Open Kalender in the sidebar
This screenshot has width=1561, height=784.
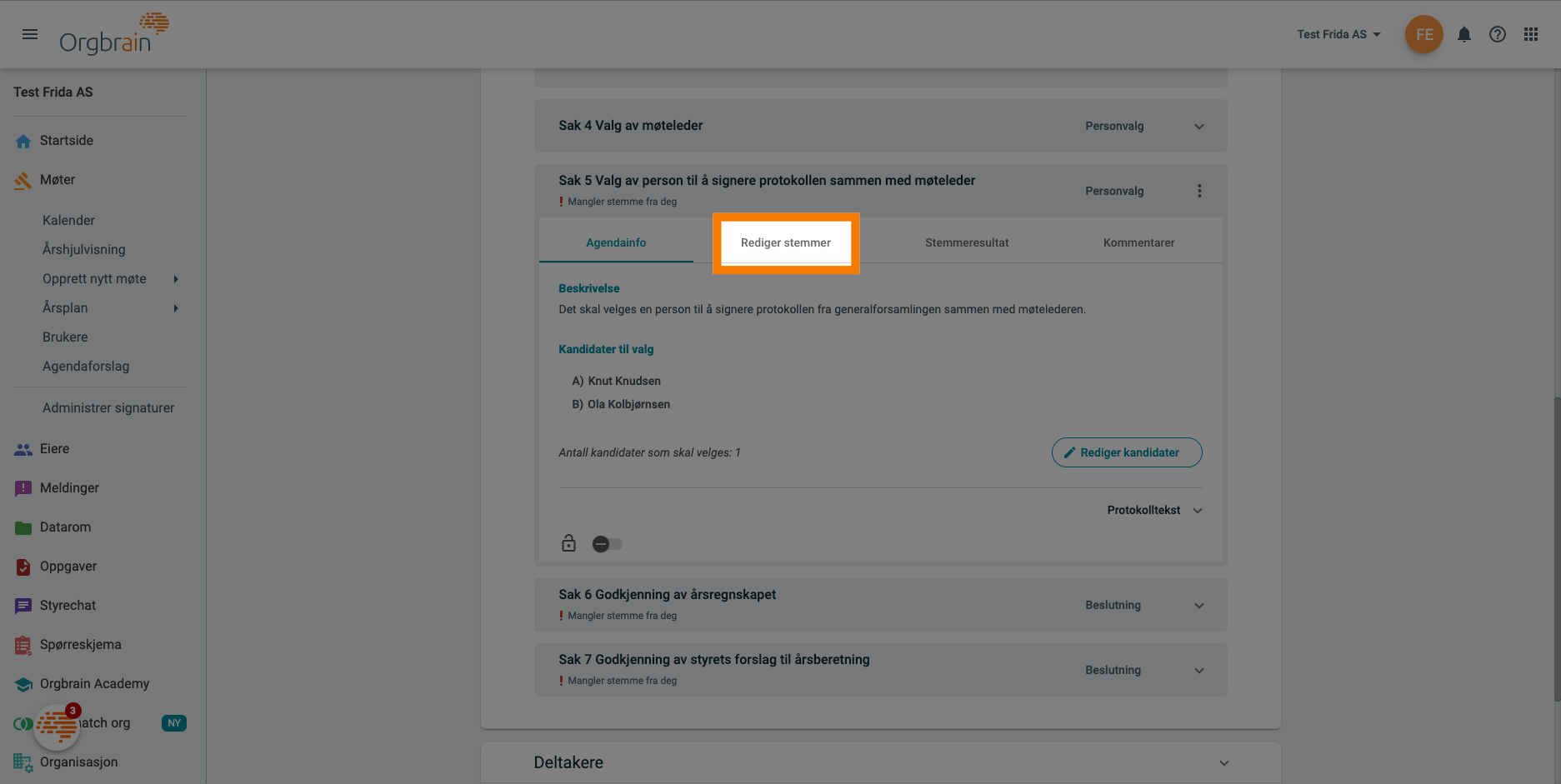68,221
